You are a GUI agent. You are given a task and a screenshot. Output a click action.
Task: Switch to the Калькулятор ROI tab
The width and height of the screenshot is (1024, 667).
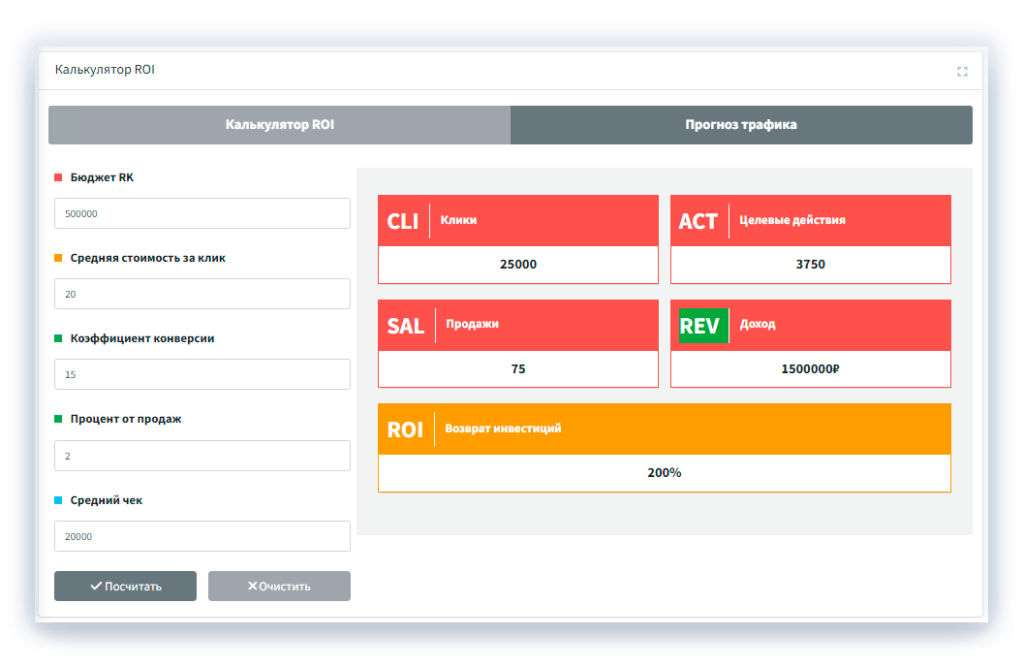click(x=280, y=125)
